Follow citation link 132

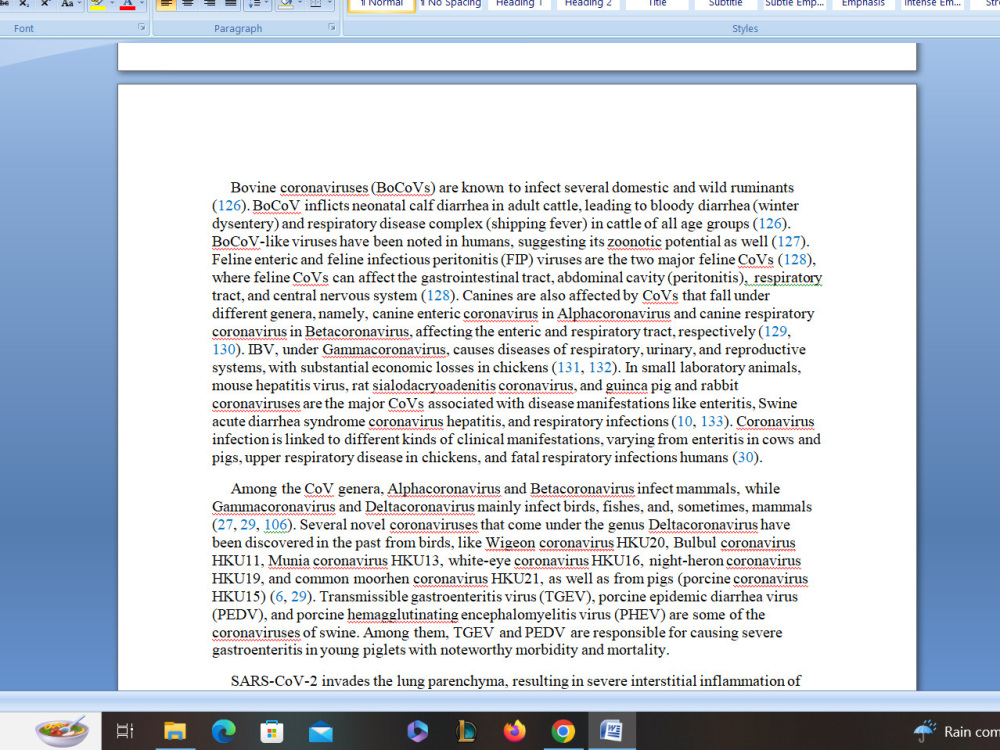pyautogui.click(x=600, y=367)
